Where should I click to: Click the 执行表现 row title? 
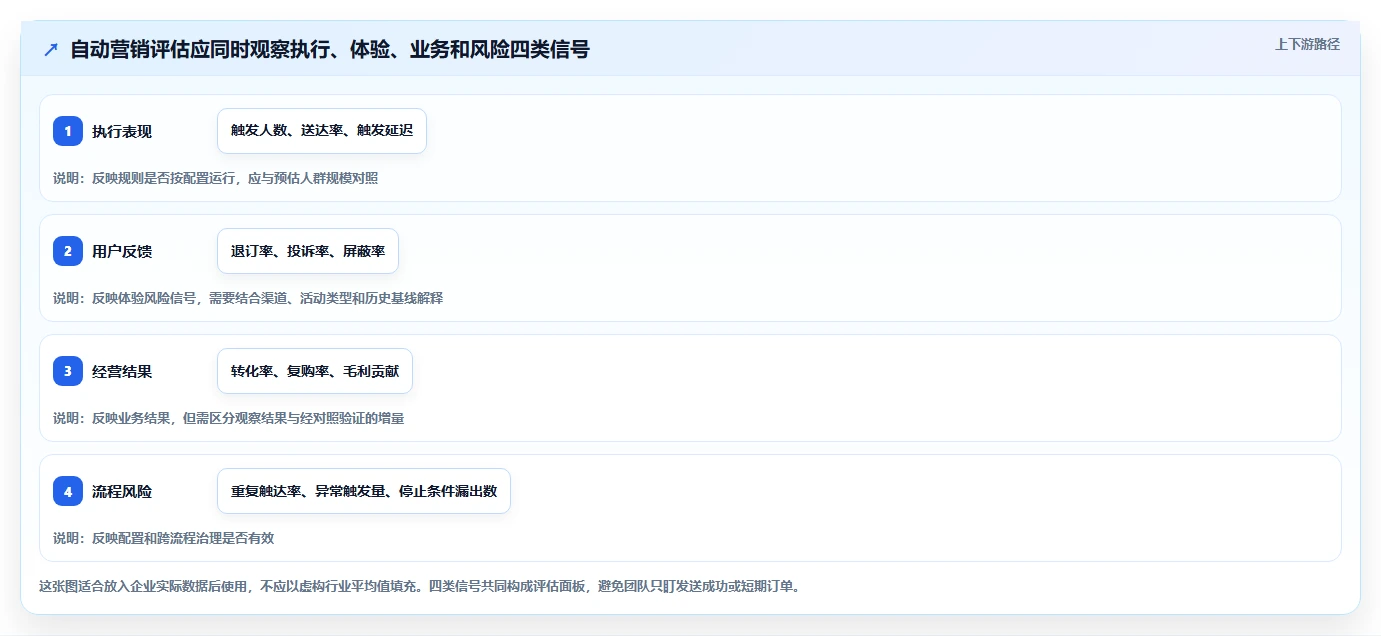[122, 131]
